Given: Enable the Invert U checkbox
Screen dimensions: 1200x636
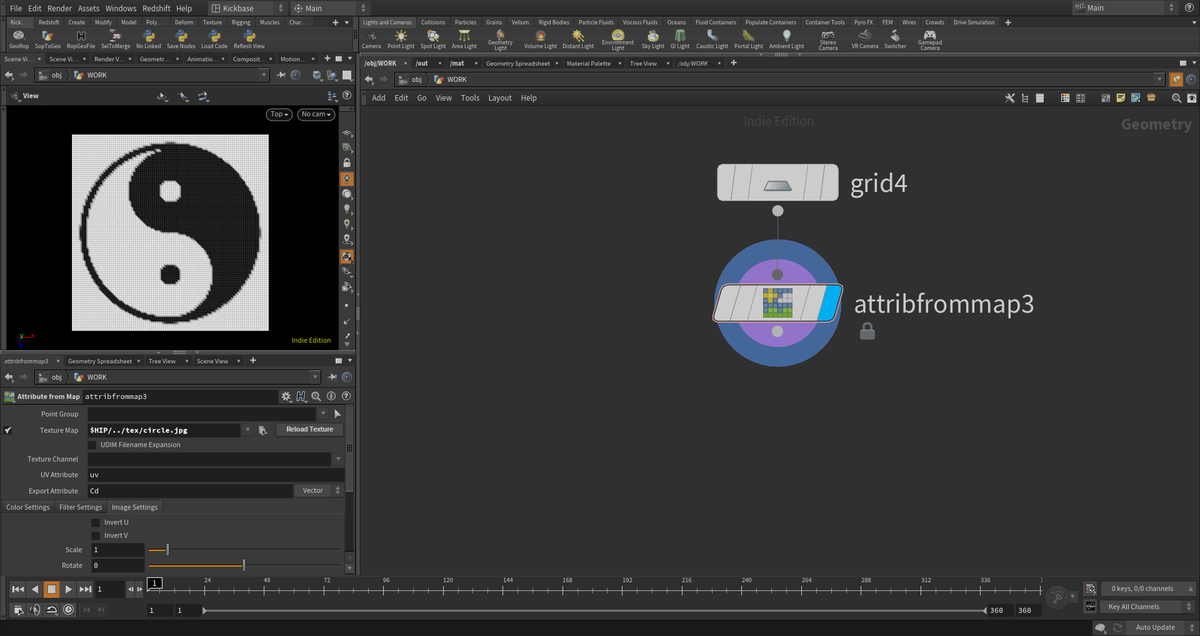Looking at the screenshot, I should tap(96, 522).
